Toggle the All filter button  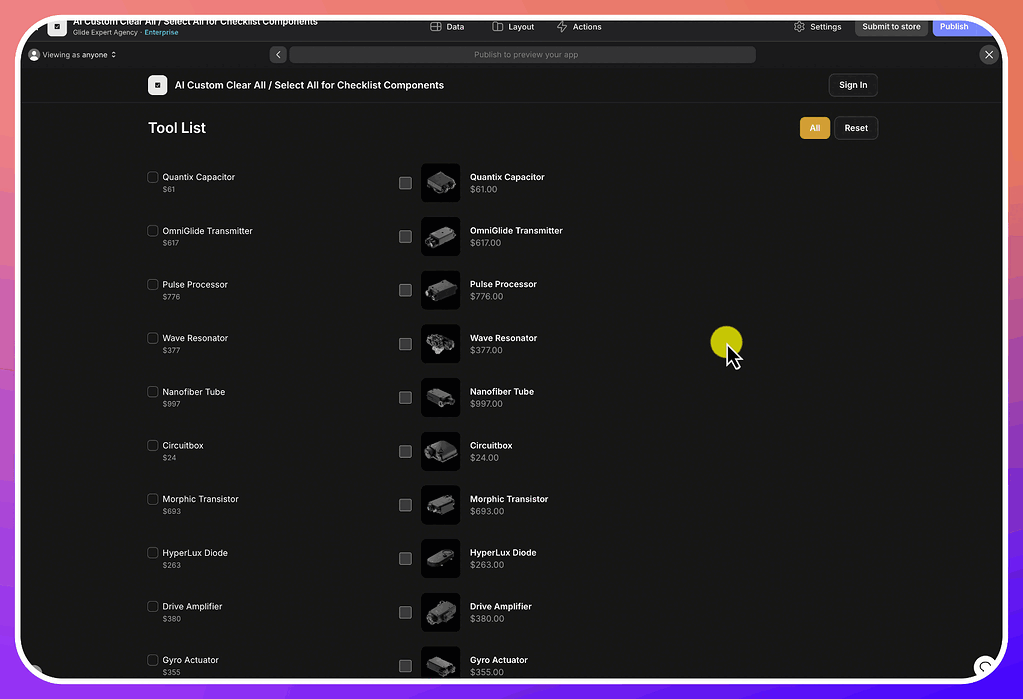pyautogui.click(x=814, y=127)
